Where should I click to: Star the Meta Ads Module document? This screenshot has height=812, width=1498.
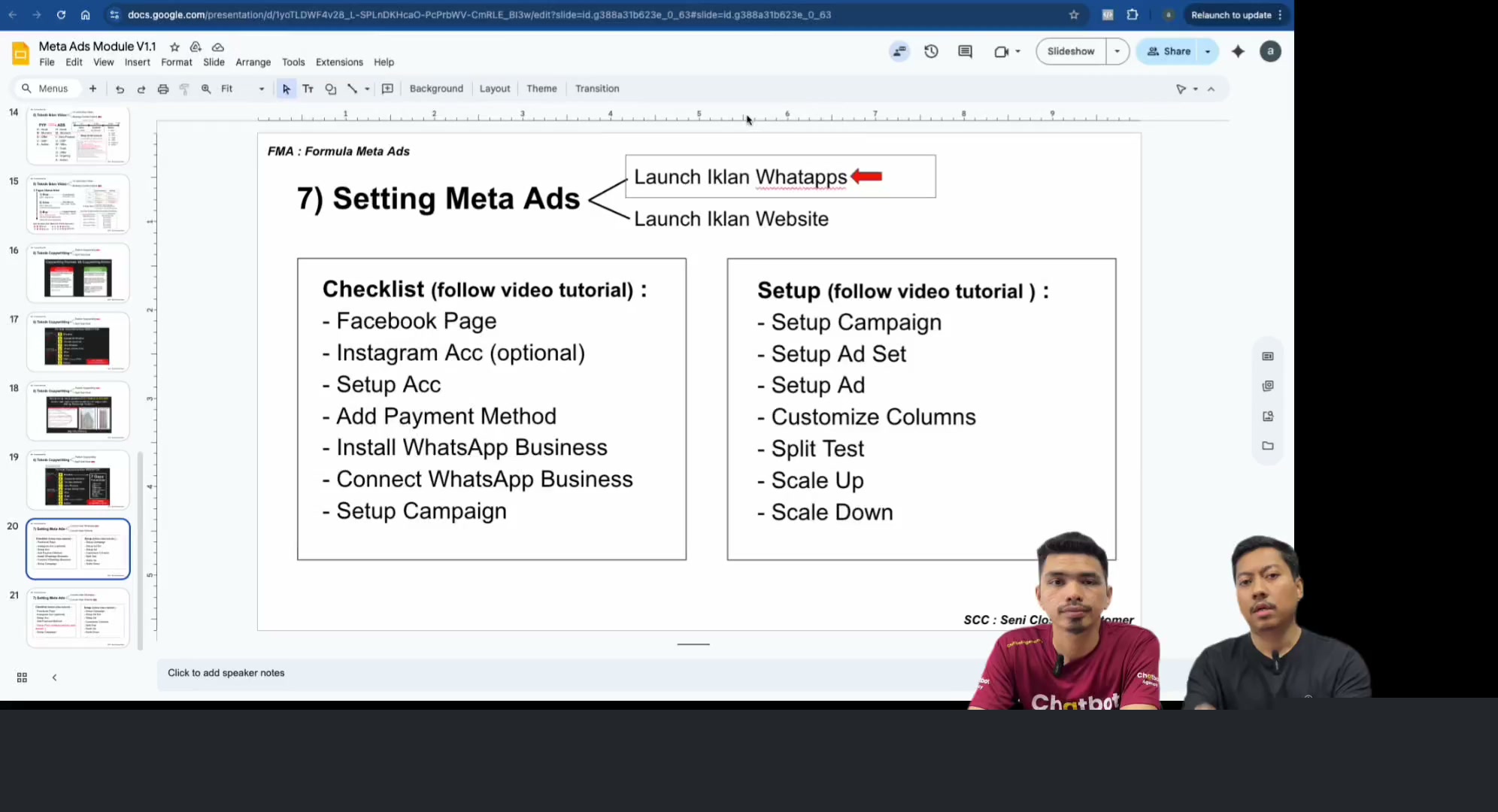(174, 47)
